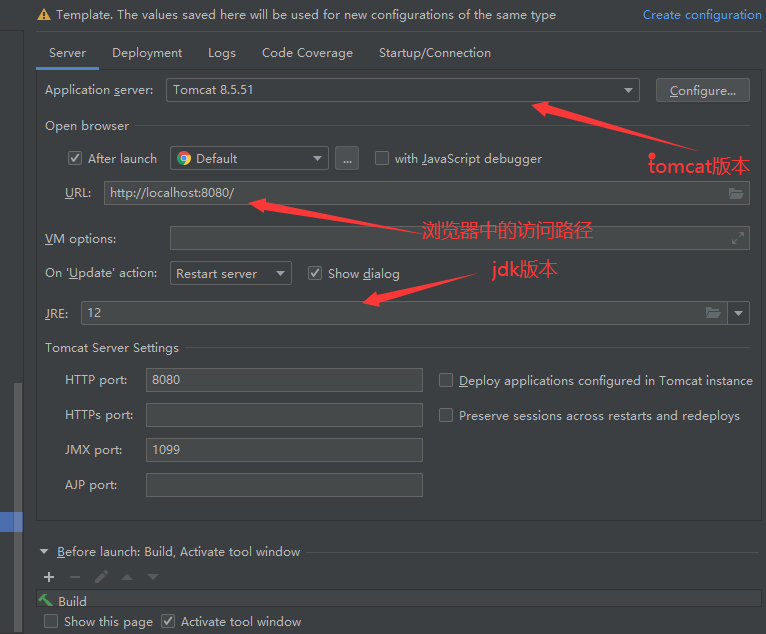Click the Chrome icon in browser dropdown
Screen dimensions: 766x634
[x=184, y=158]
